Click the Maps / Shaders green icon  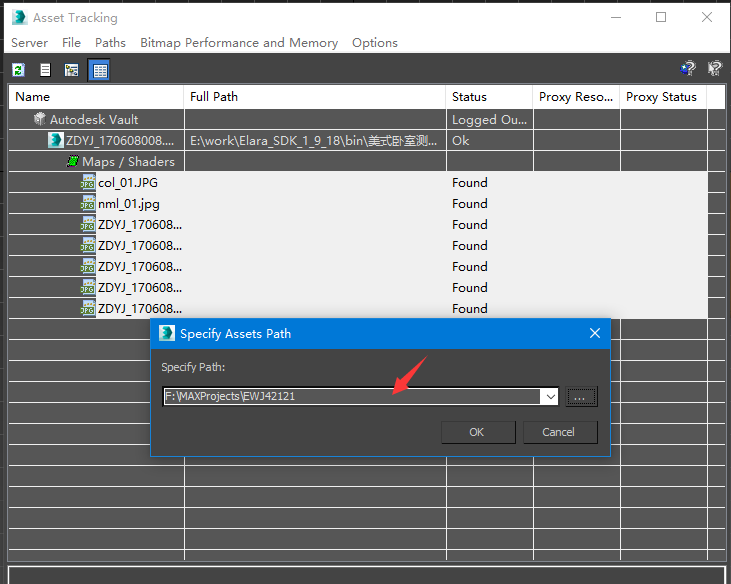[73, 161]
